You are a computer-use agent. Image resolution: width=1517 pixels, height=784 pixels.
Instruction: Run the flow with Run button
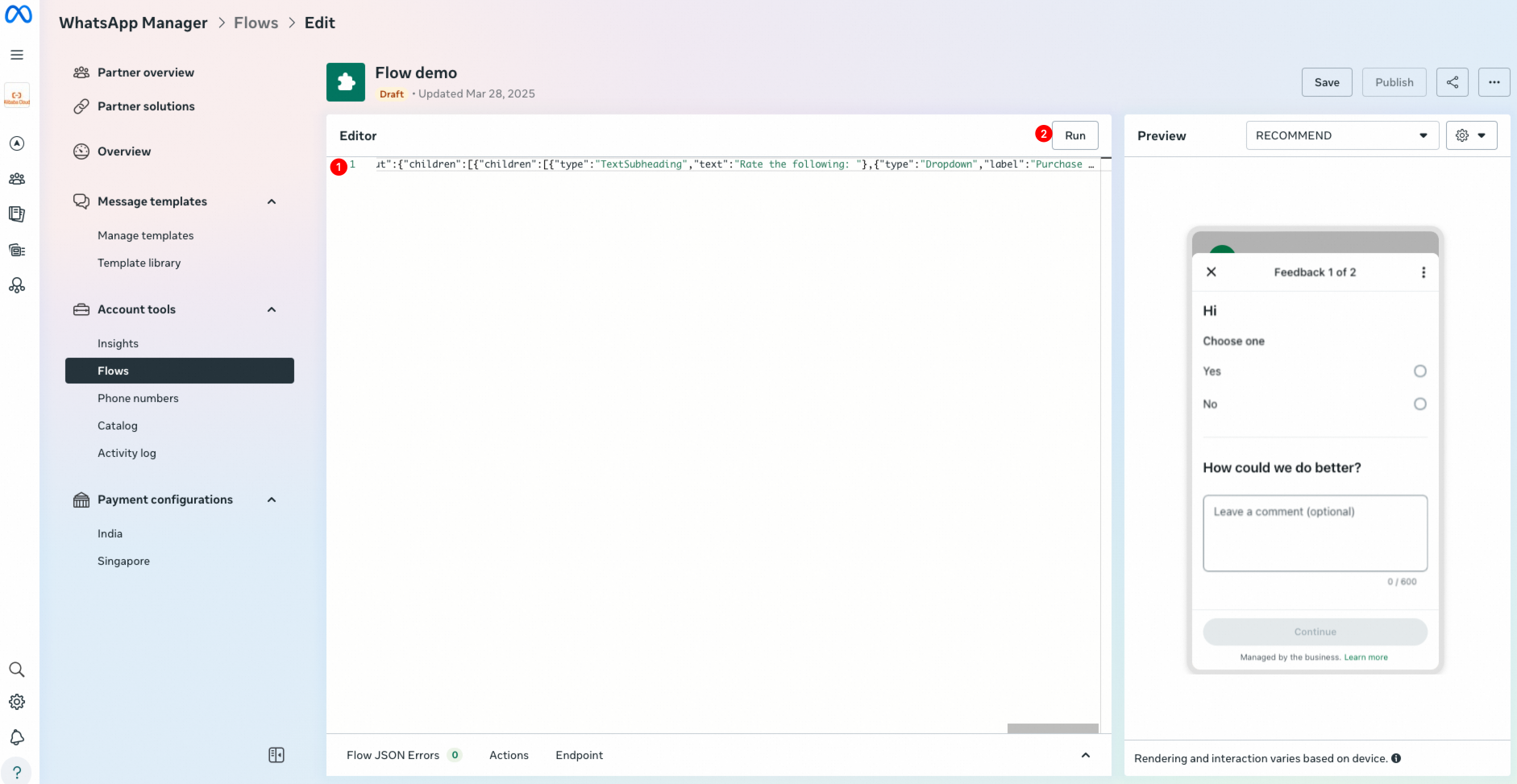click(1075, 135)
